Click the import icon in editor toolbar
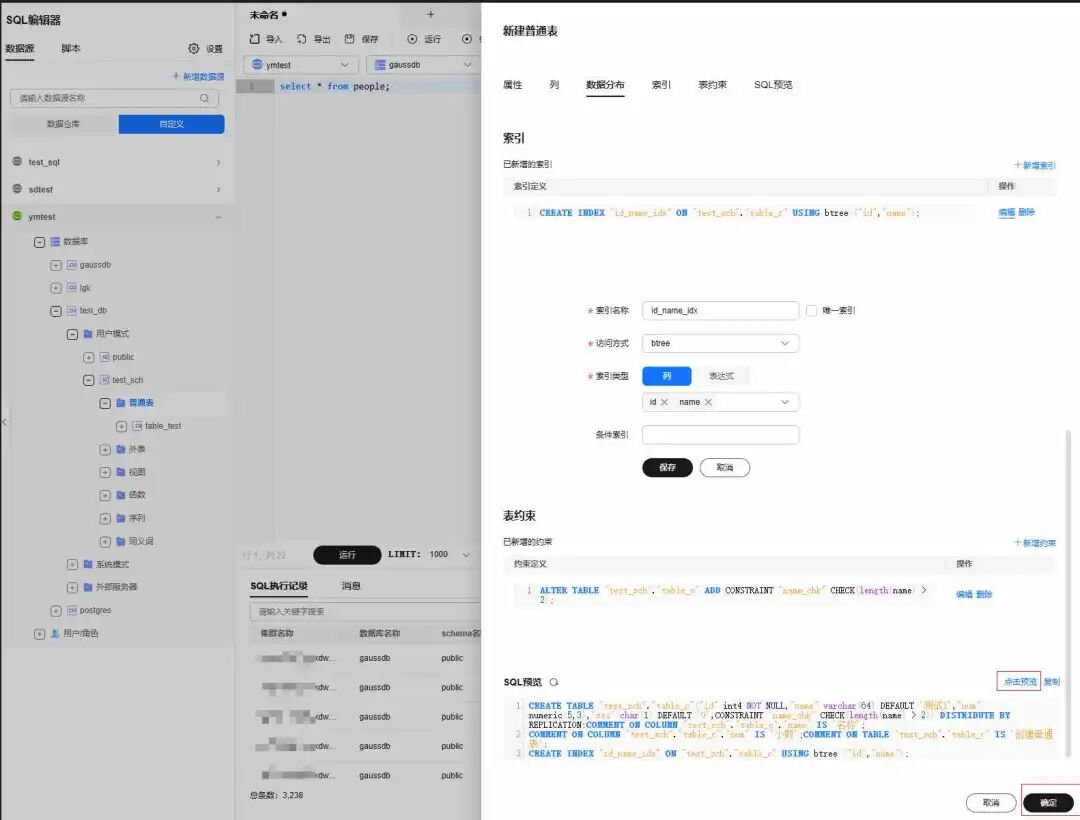This screenshot has width=1080, height=820. [x=255, y=39]
